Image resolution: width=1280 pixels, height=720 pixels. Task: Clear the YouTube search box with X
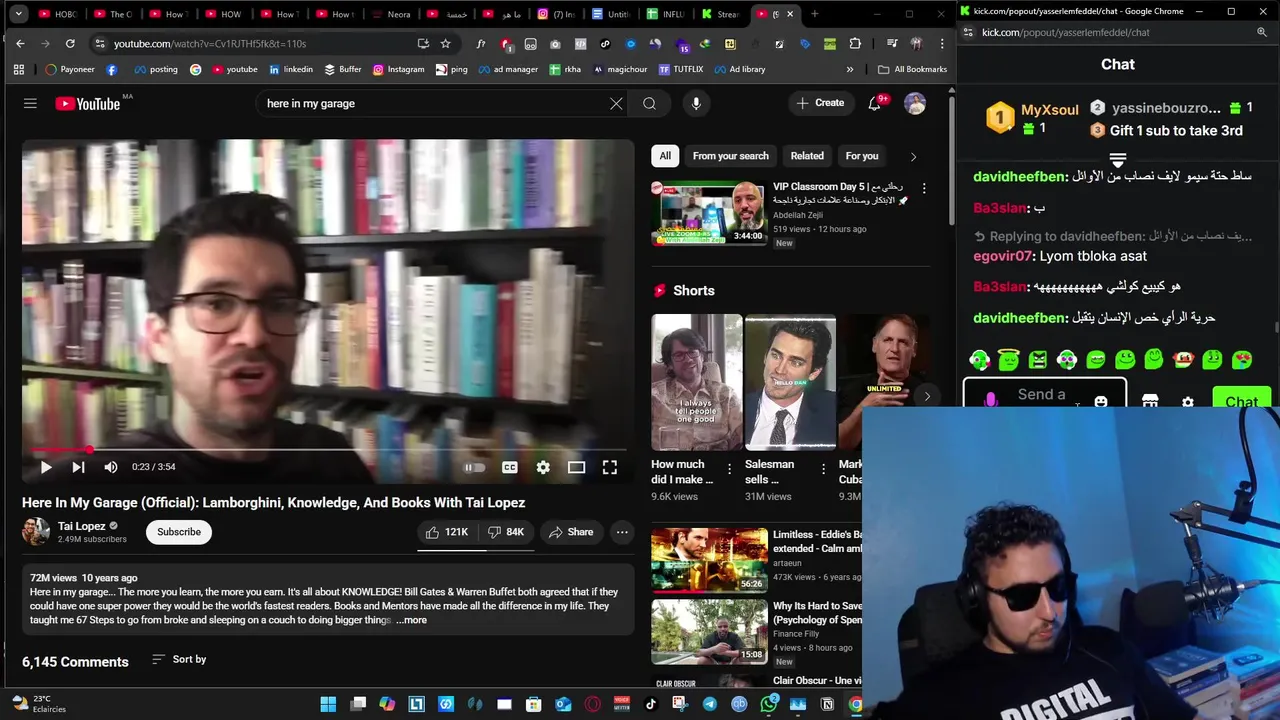point(616,103)
